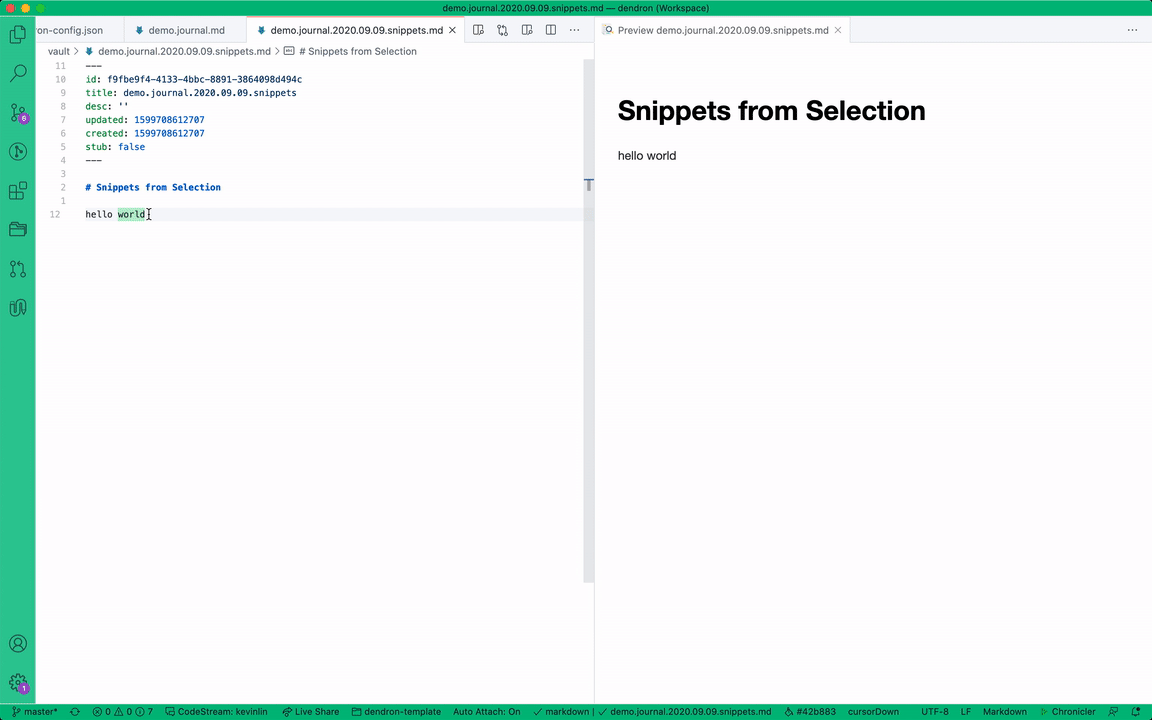Open the Explorer view in activity bar
Viewport: 1152px width, 720px height.
(17, 35)
